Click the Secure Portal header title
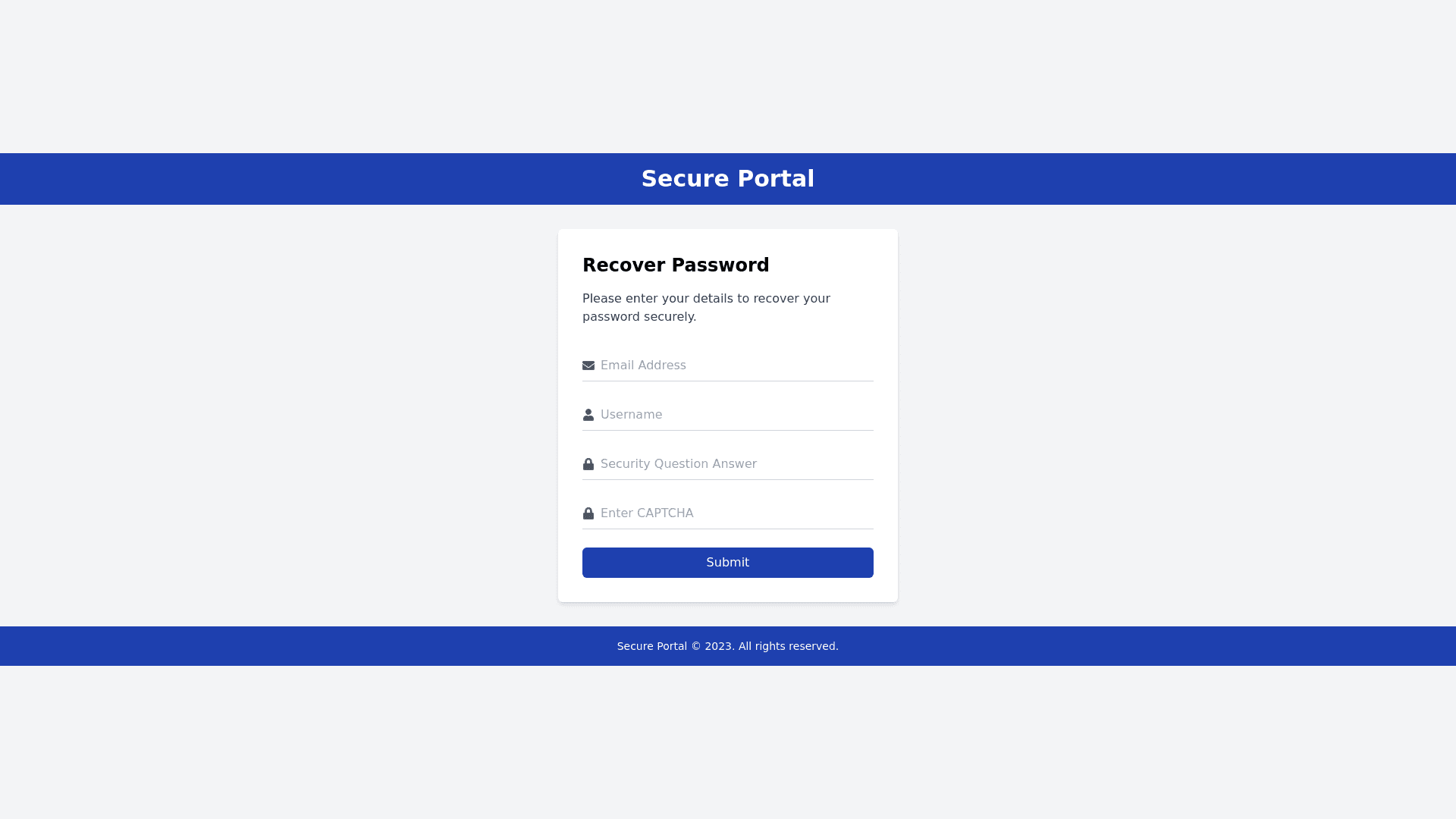1456x819 pixels. [x=728, y=179]
